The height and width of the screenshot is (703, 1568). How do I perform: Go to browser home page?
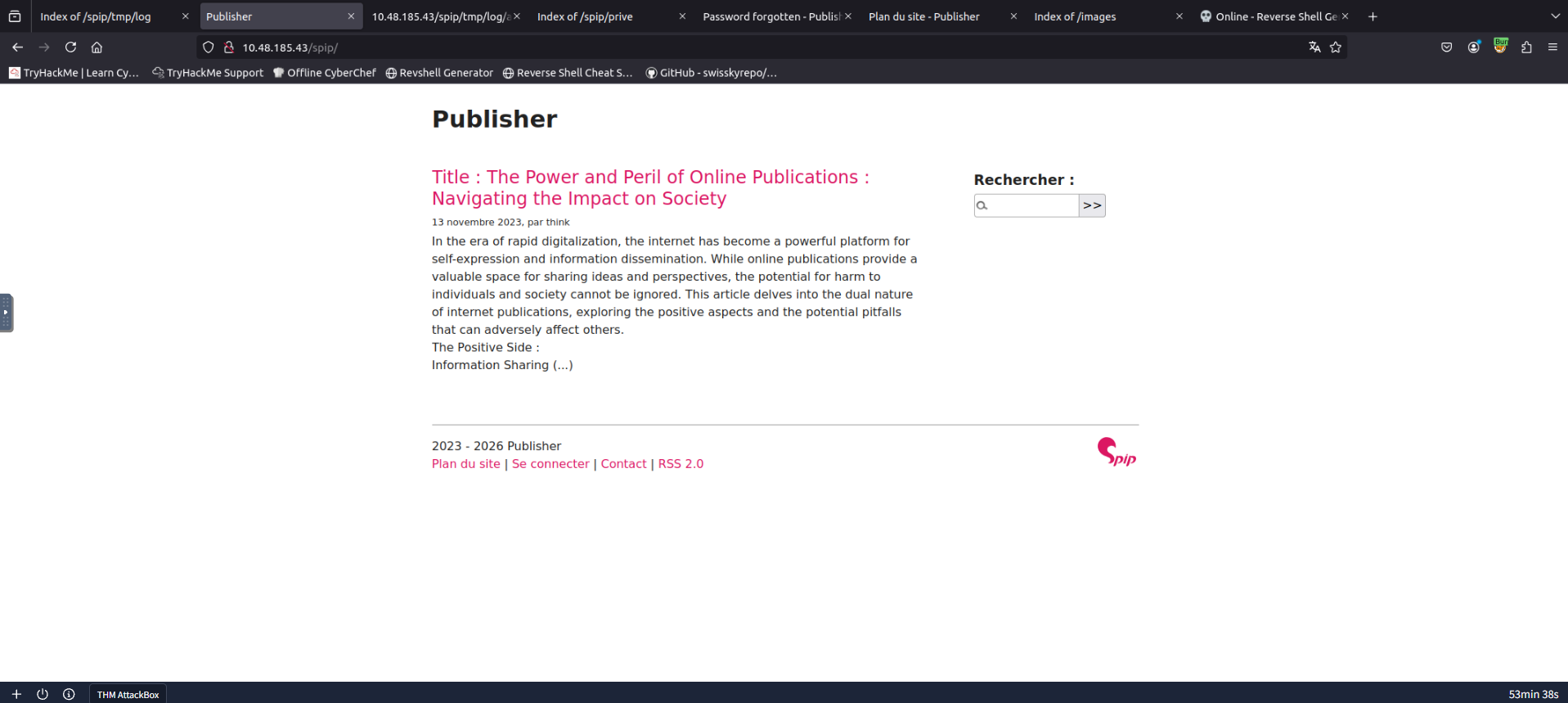[x=97, y=47]
